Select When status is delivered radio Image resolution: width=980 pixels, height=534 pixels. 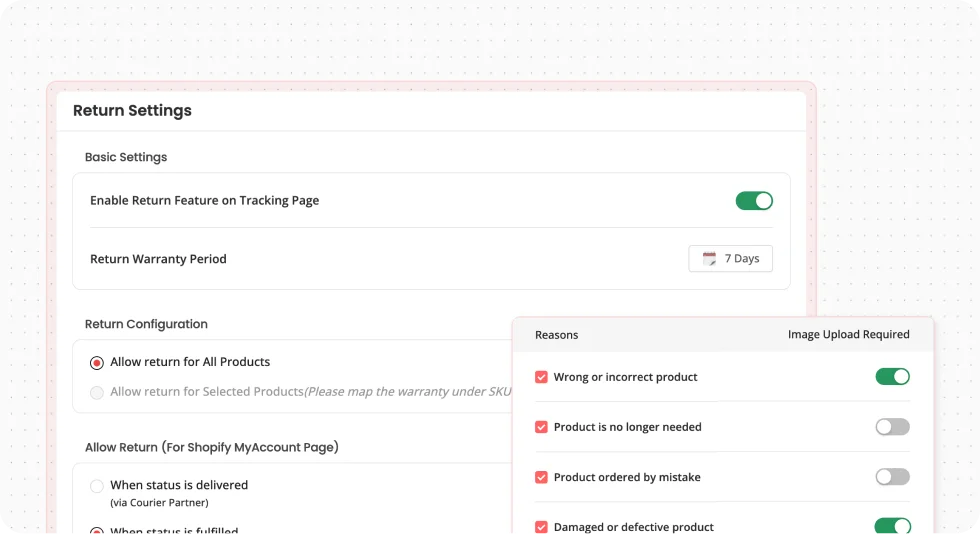97,486
